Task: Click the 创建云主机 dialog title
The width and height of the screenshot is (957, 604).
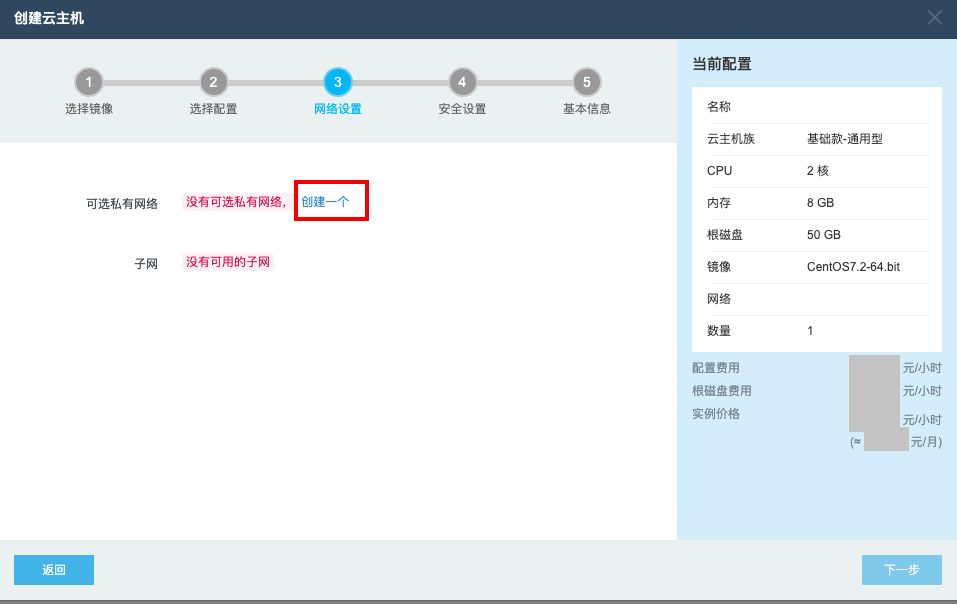Action: [49, 18]
